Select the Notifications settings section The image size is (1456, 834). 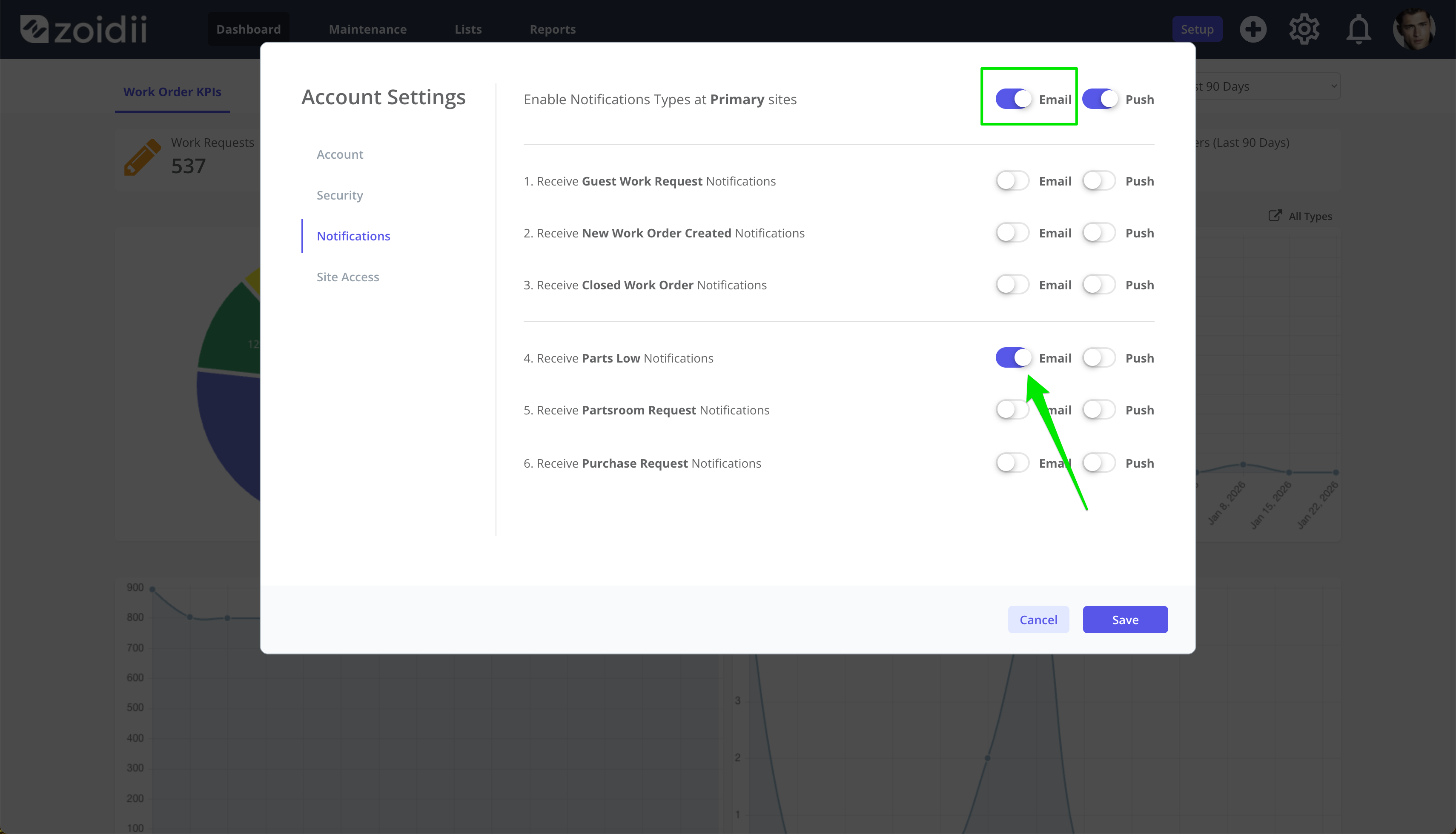point(353,236)
